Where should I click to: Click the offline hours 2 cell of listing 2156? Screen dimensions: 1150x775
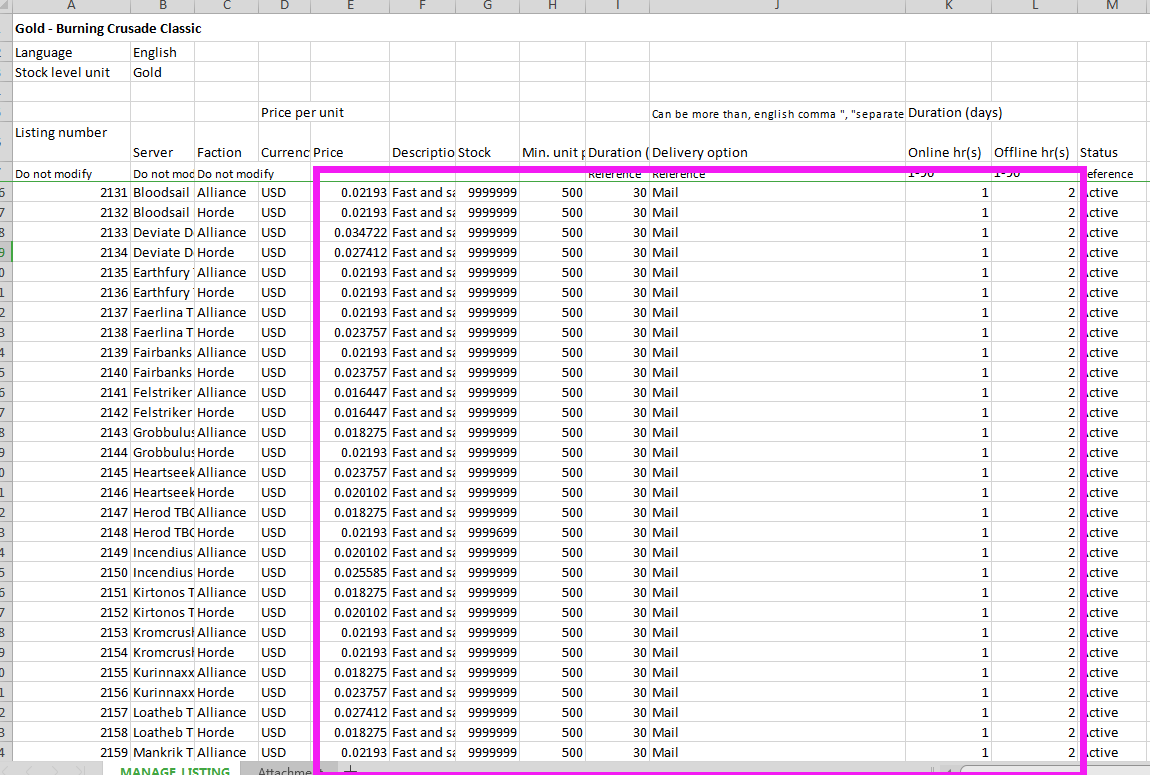click(1034, 692)
